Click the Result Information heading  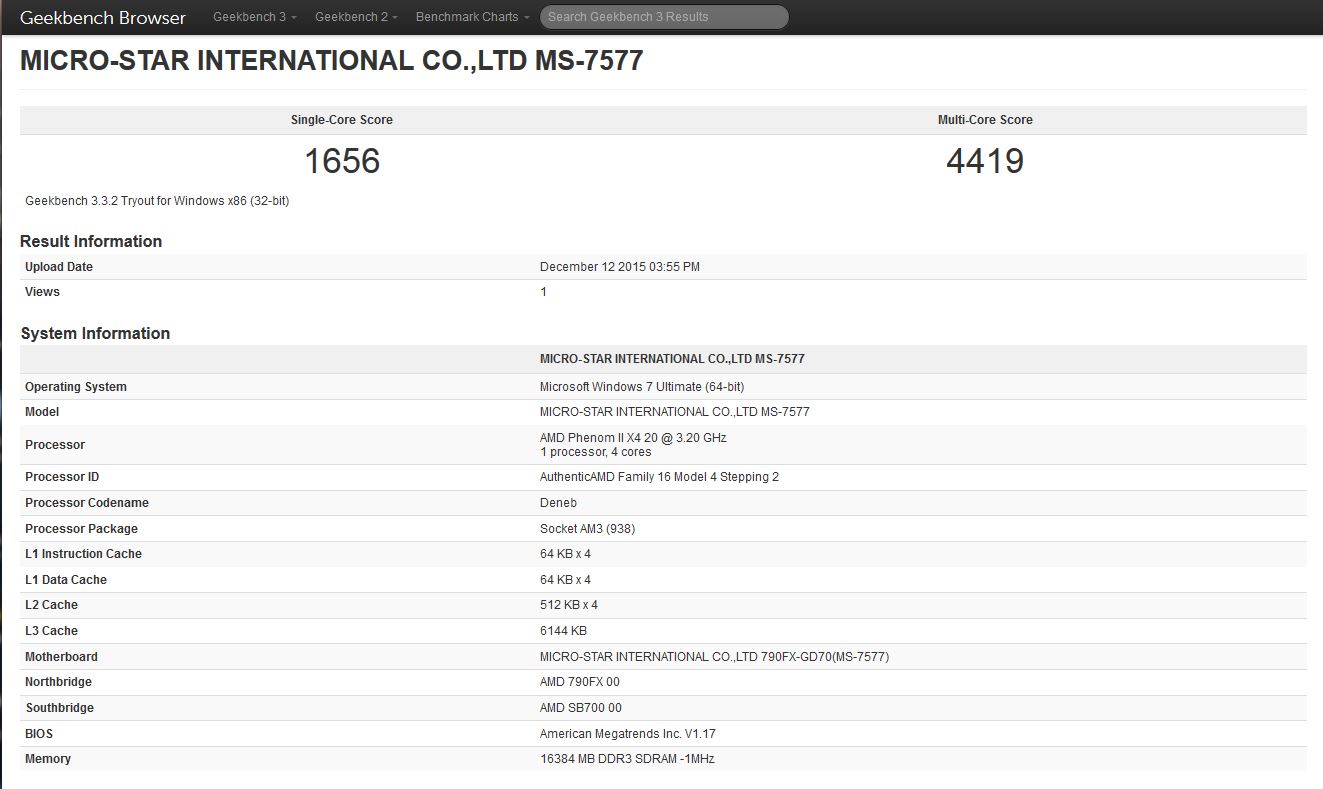click(x=91, y=241)
